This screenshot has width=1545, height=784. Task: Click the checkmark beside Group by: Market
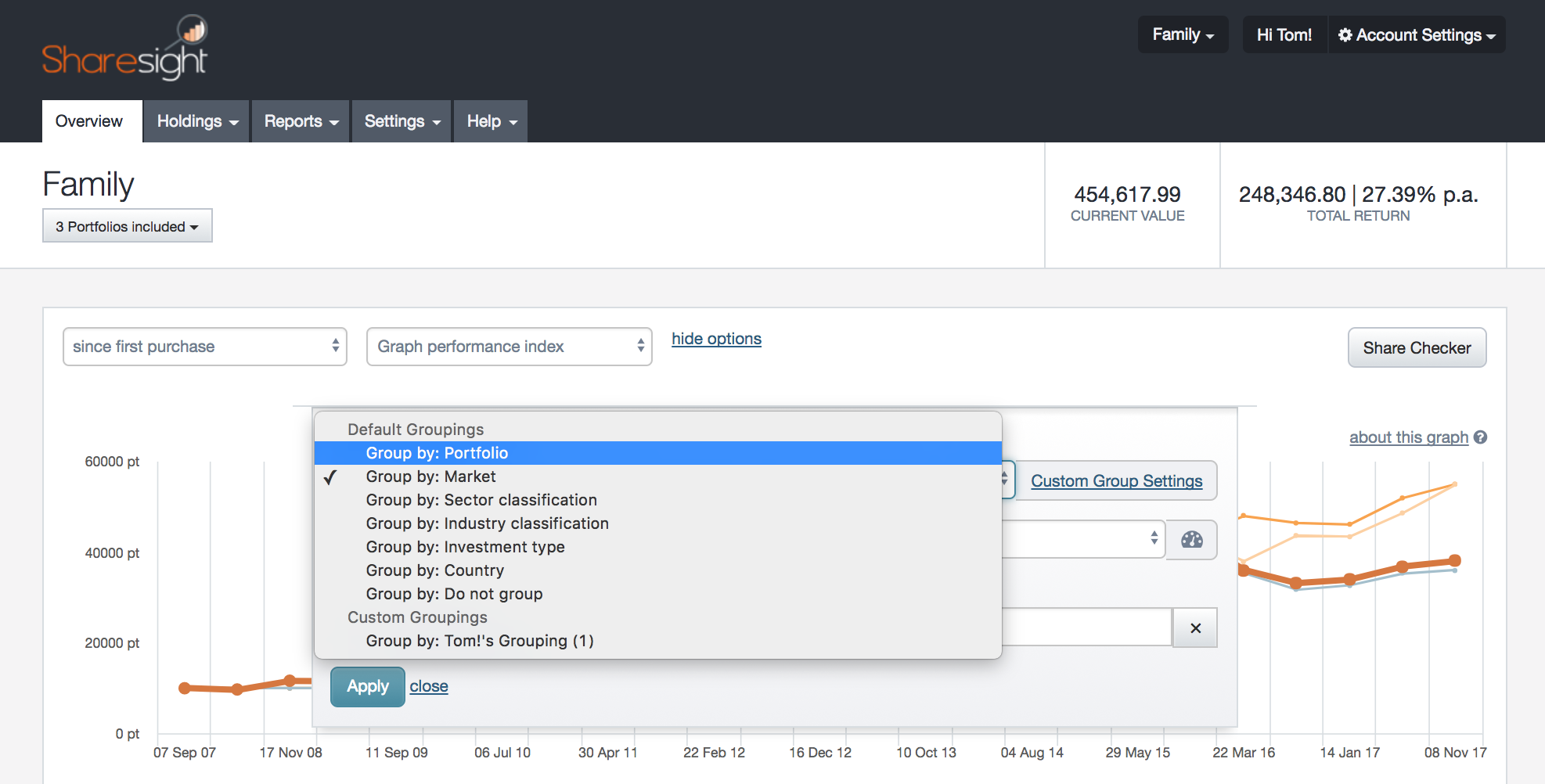tap(332, 477)
